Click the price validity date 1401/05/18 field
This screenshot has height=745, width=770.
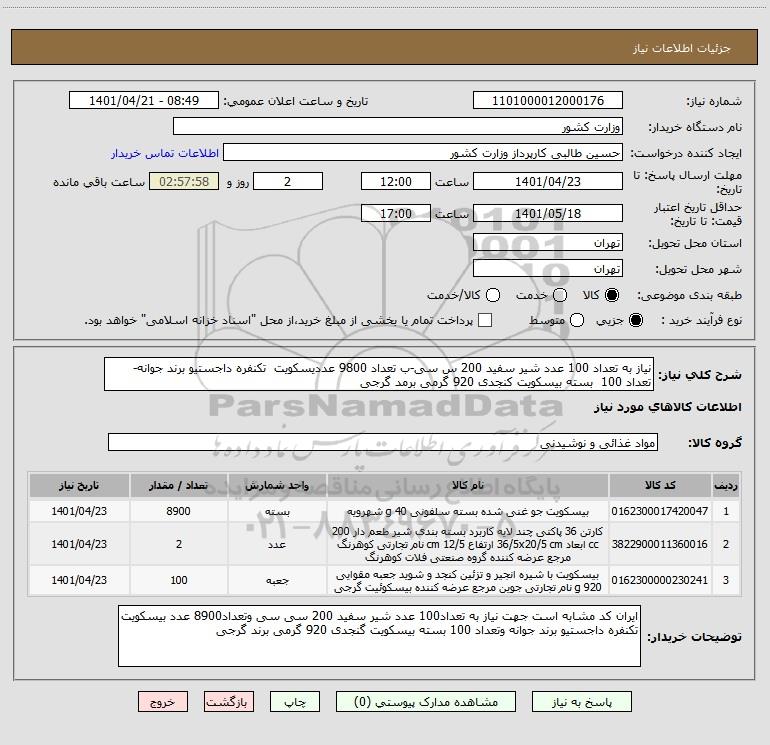(548, 213)
